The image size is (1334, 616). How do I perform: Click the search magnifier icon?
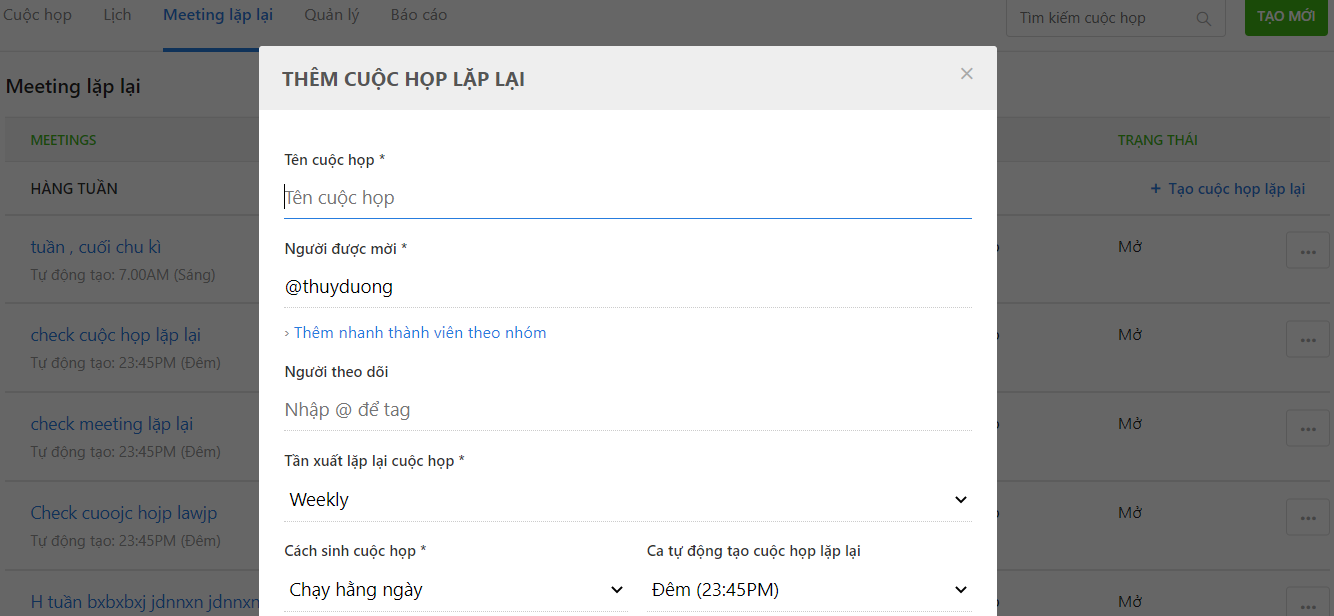[x=1203, y=18]
